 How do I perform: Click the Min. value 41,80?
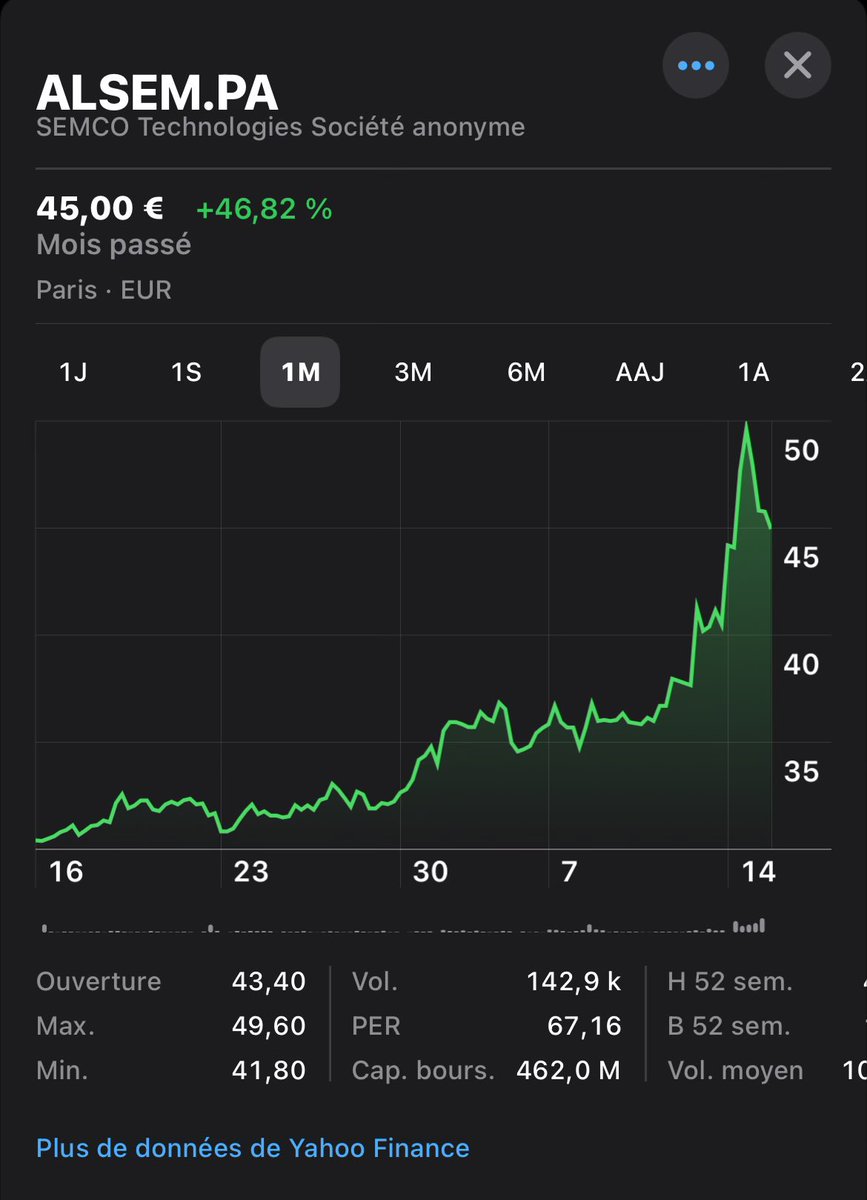click(x=268, y=1071)
